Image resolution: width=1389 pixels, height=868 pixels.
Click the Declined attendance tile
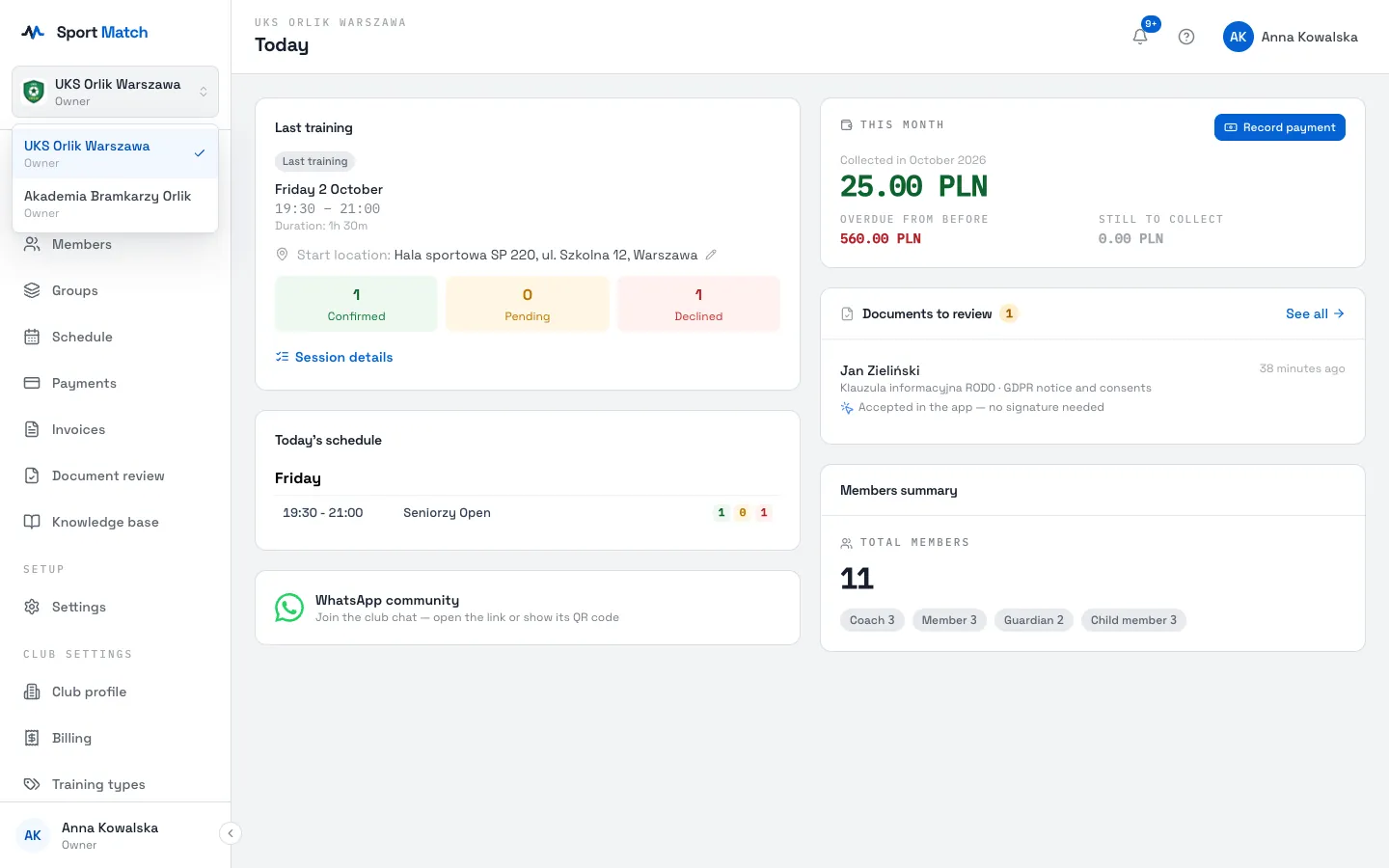tap(698, 304)
